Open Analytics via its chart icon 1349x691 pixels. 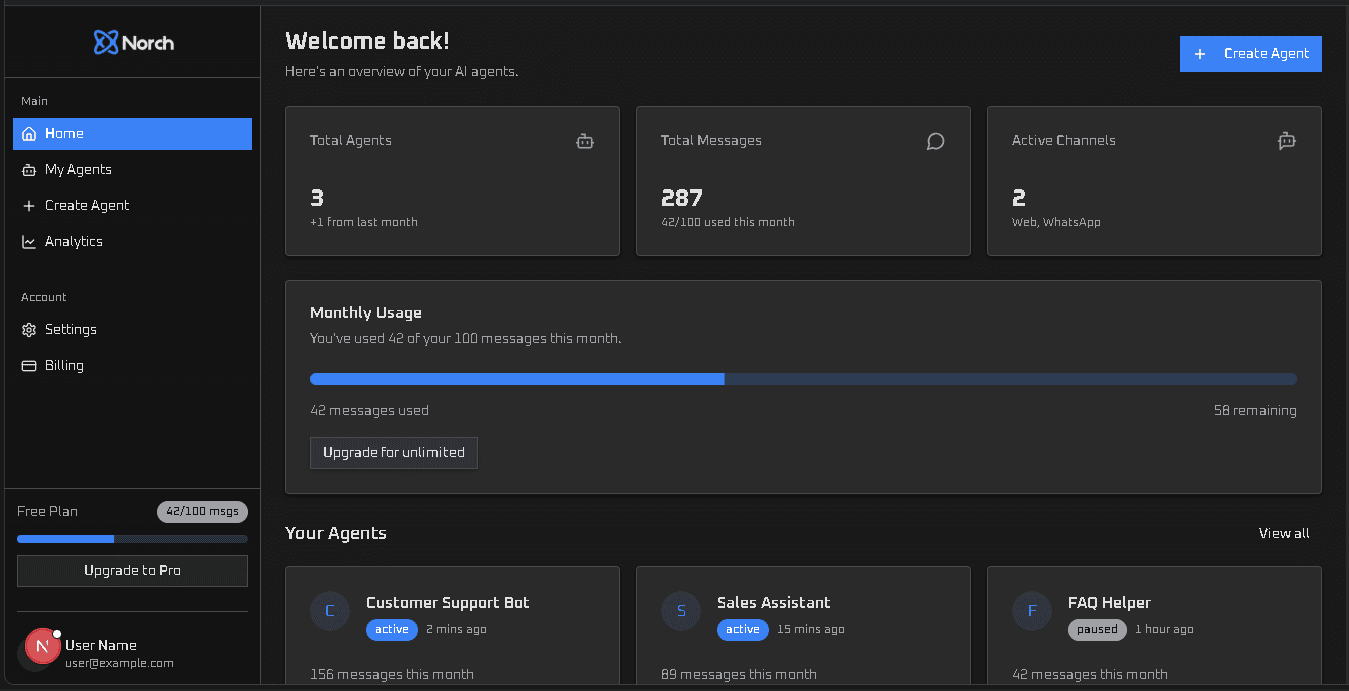tap(30, 241)
